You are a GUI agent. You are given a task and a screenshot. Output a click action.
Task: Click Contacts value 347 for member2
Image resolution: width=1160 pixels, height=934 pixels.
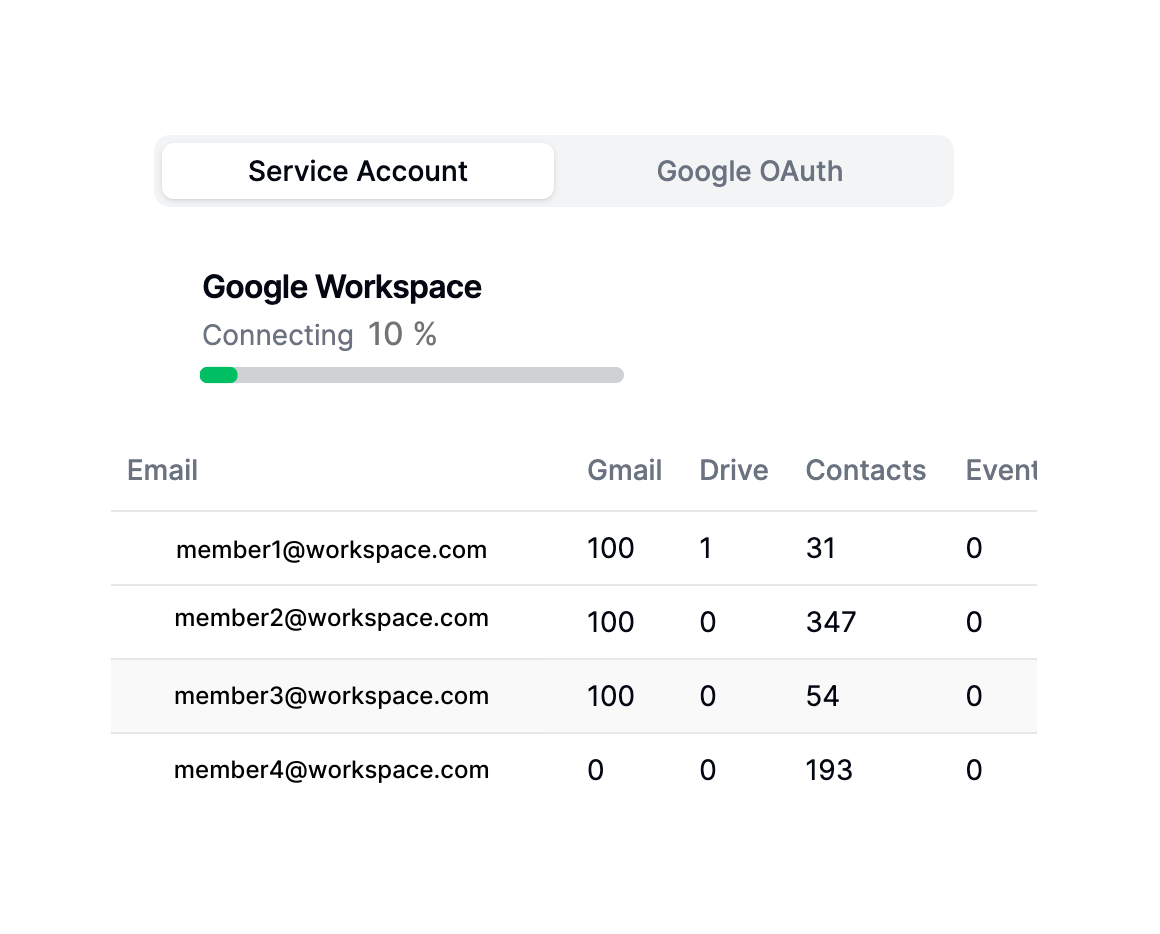coord(831,622)
